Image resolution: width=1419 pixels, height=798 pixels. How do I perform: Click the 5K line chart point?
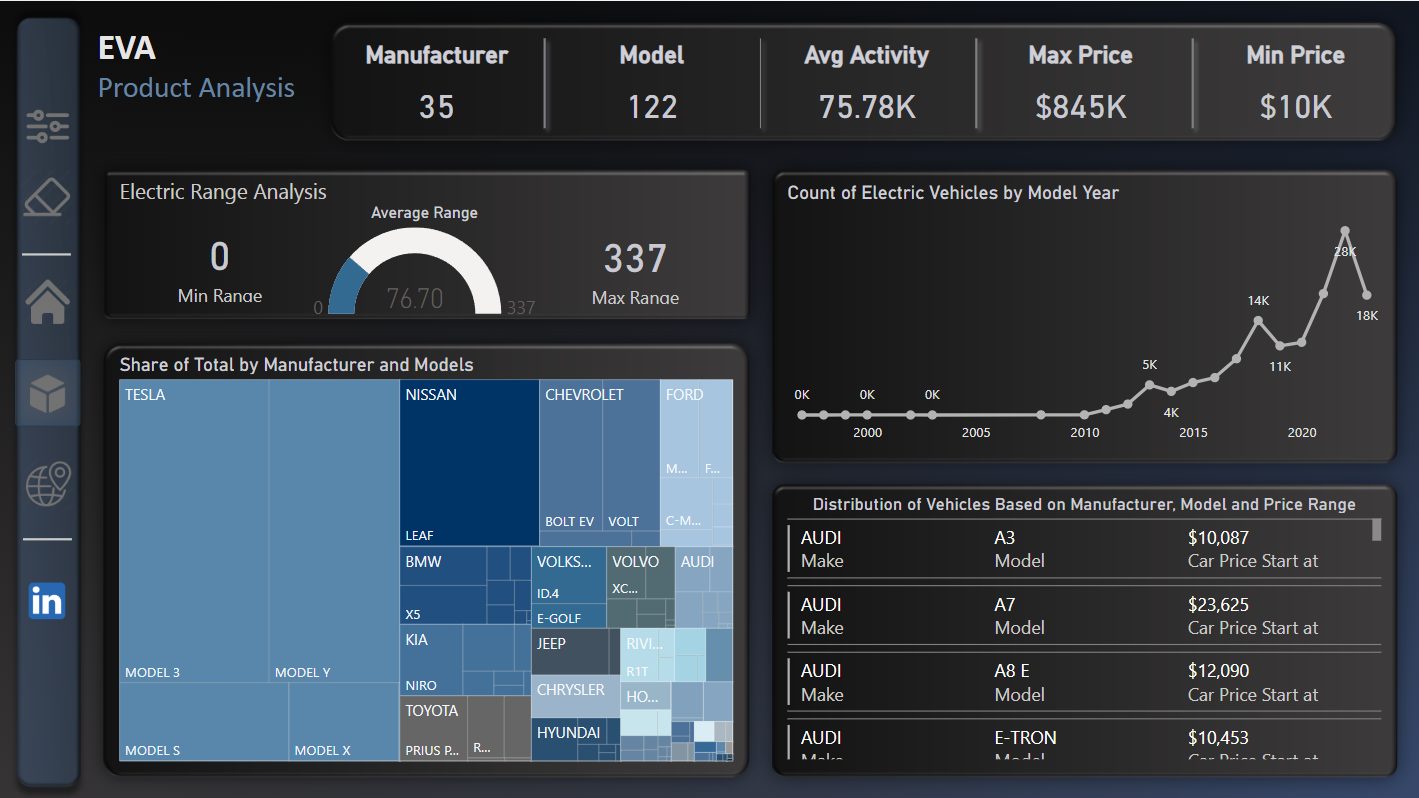(1149, 385)
